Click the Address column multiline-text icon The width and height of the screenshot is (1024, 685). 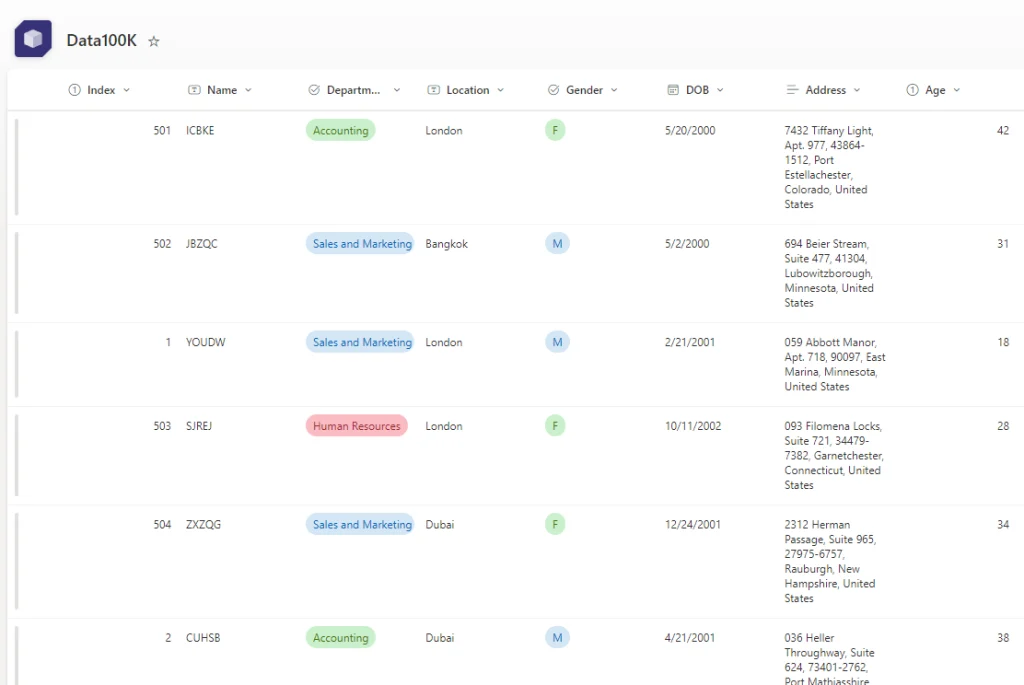coord(792,90)
